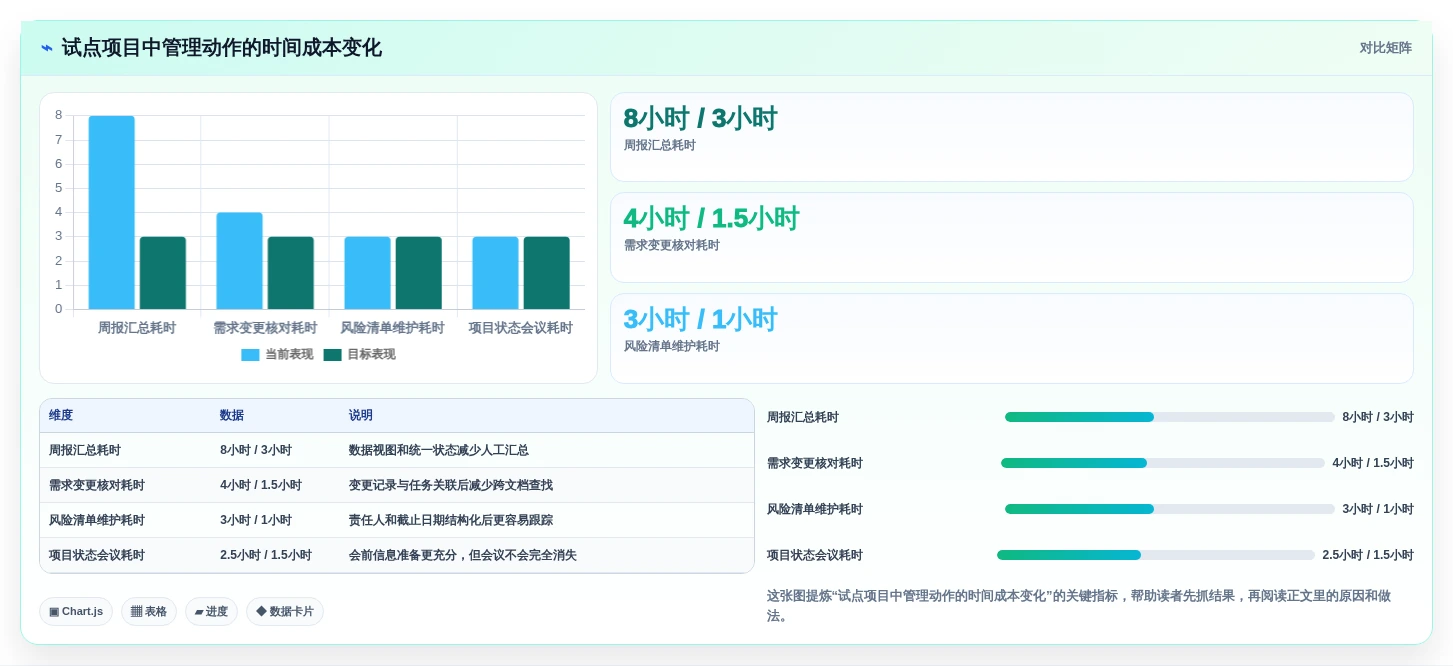Click progress value 8小时 / 3小时
Screen dimensions: 1453x666
1378,417
